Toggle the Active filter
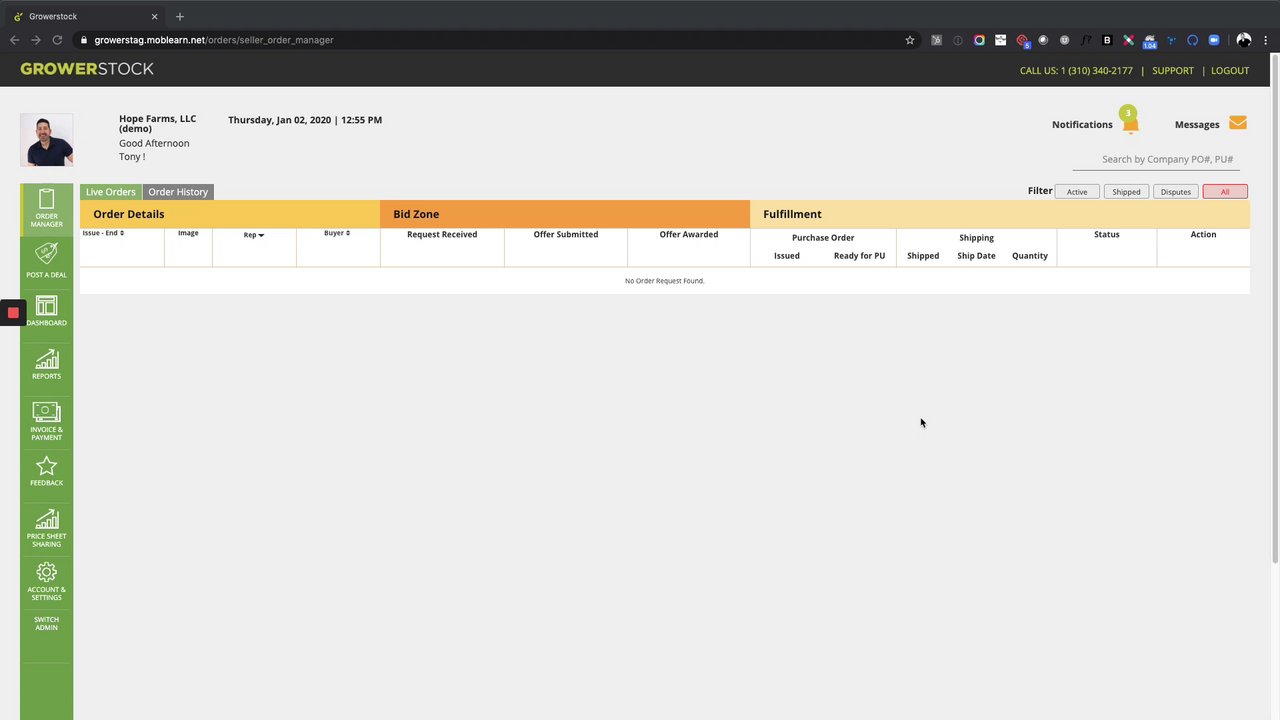This screenshot has width=1280, height=720. point(1077,192)
